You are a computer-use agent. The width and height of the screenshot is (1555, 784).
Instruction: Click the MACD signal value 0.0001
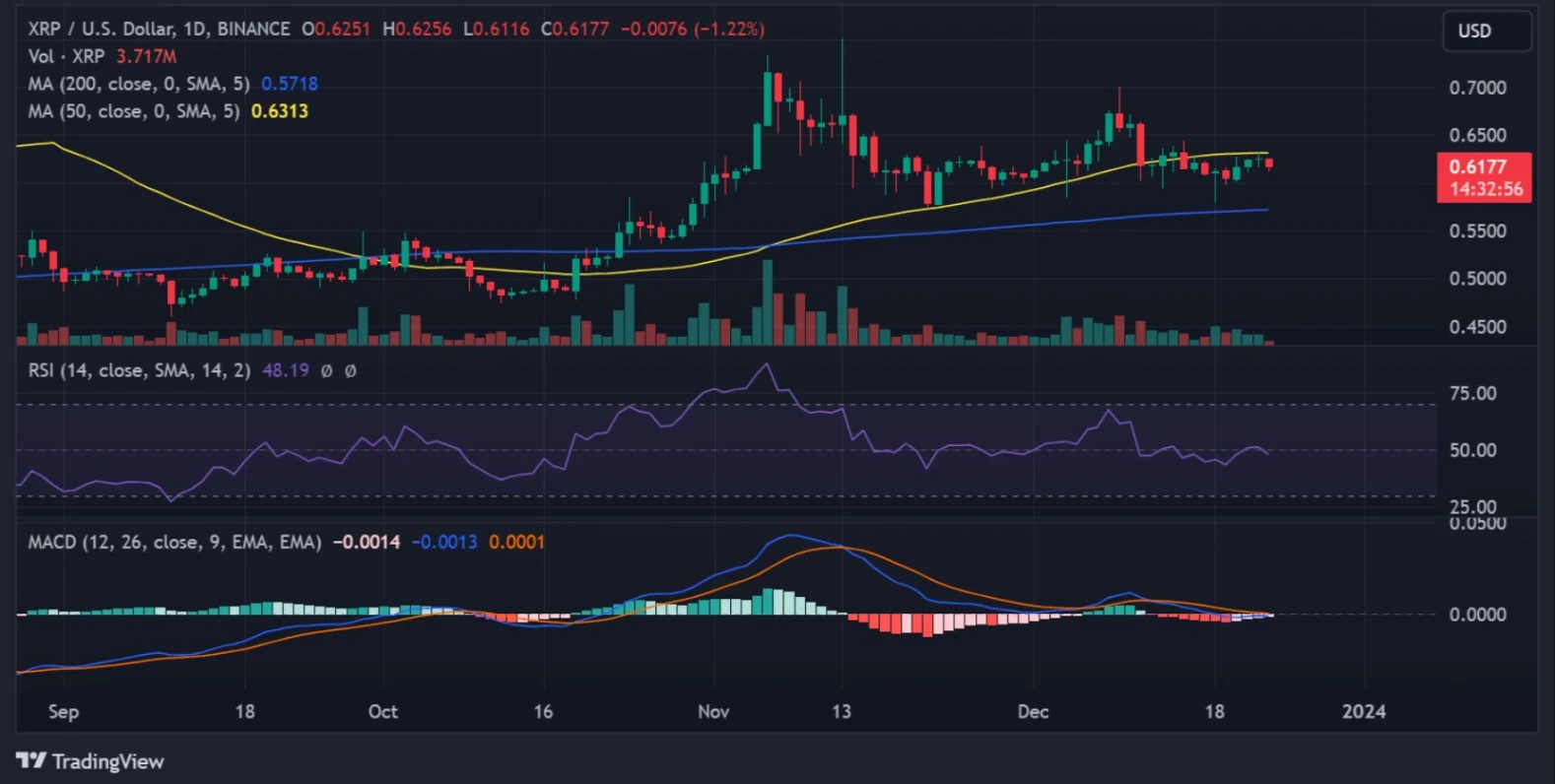pos(516,542)
